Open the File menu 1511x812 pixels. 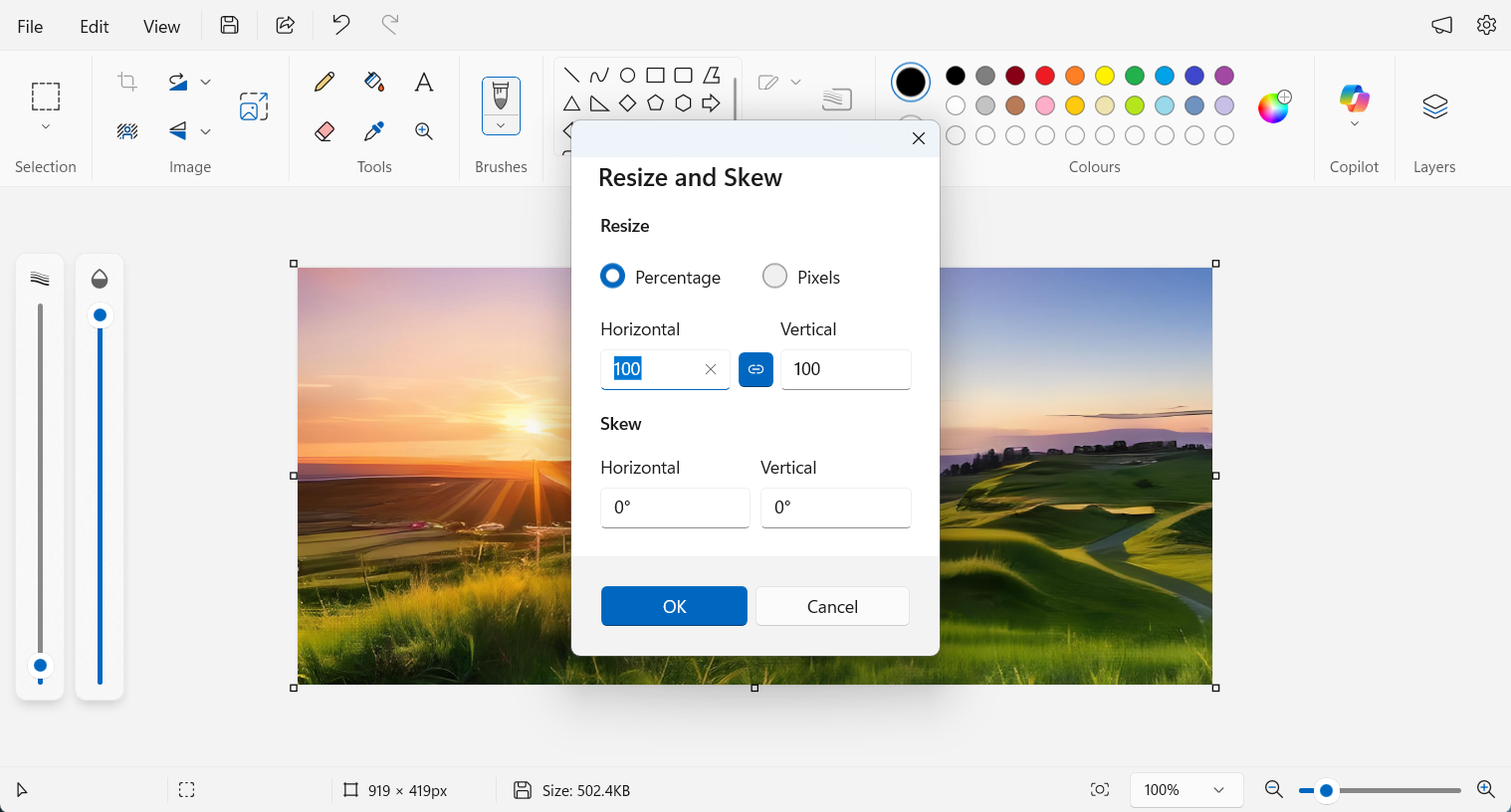(x=30, y=26)
